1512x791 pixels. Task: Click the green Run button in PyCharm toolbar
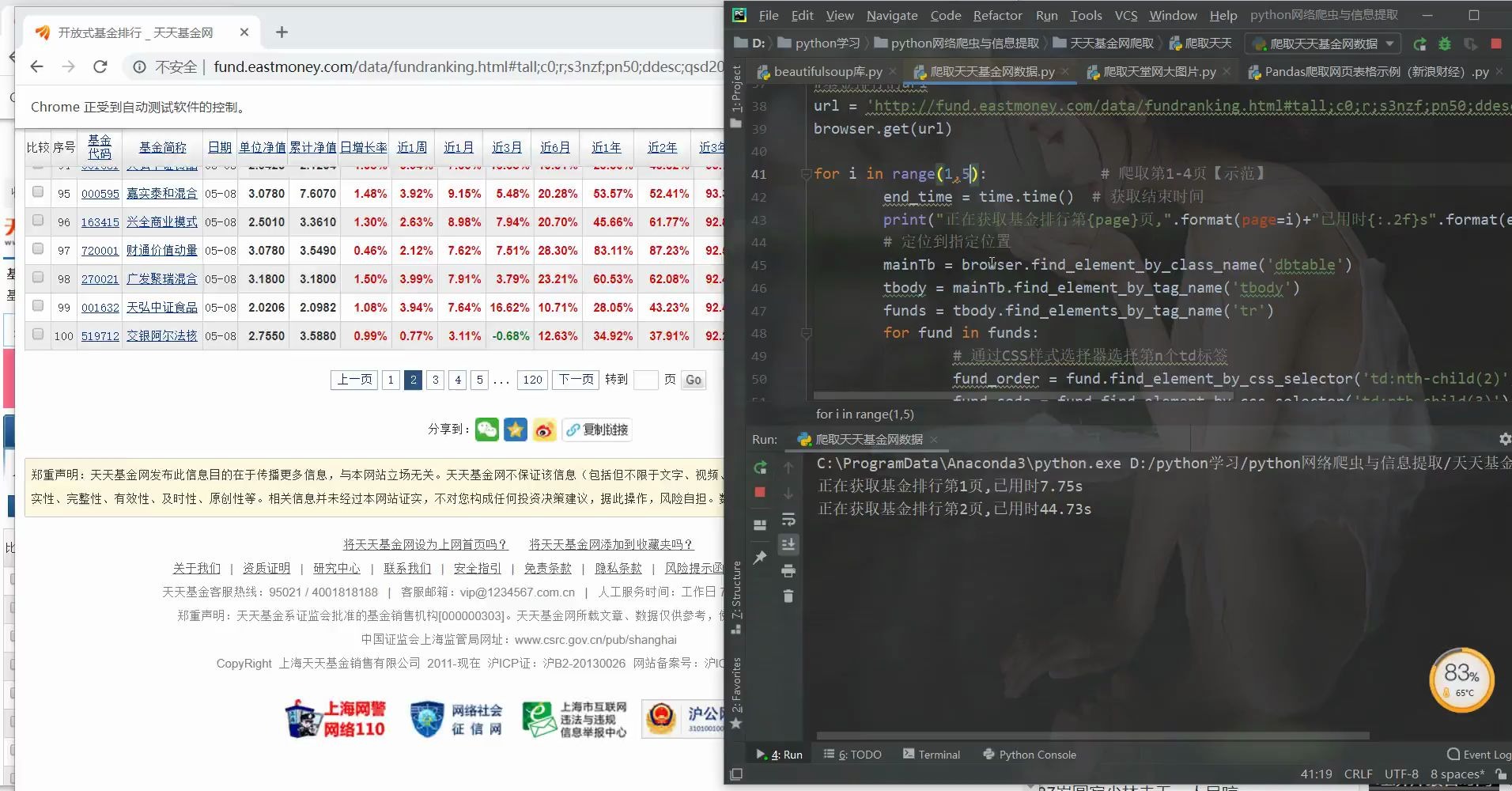[1419, 44]
